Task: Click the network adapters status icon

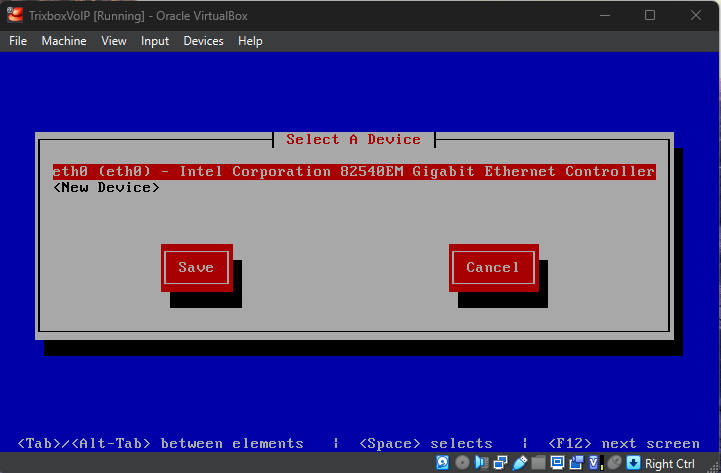Action: click(500, 462)
